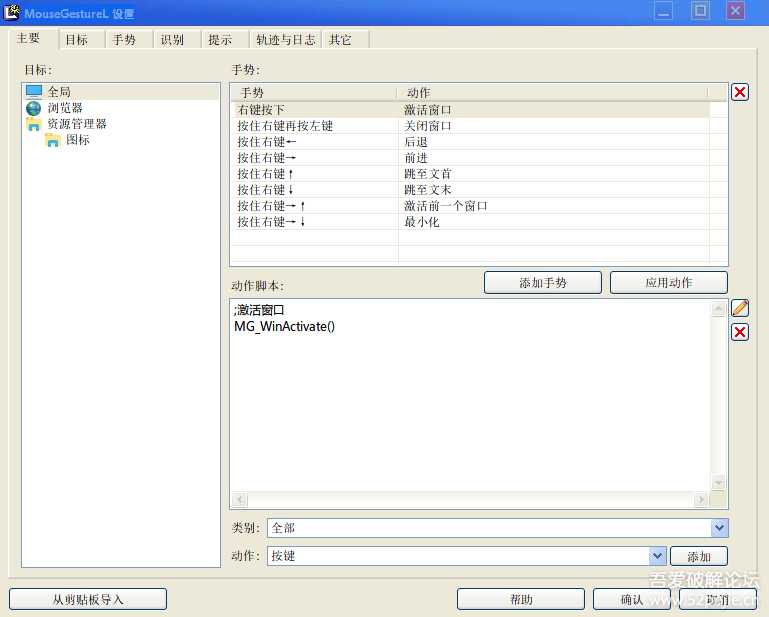Select 浏览器 in the target tree
The width and height of the screenshot is (769, 617).
65,108
